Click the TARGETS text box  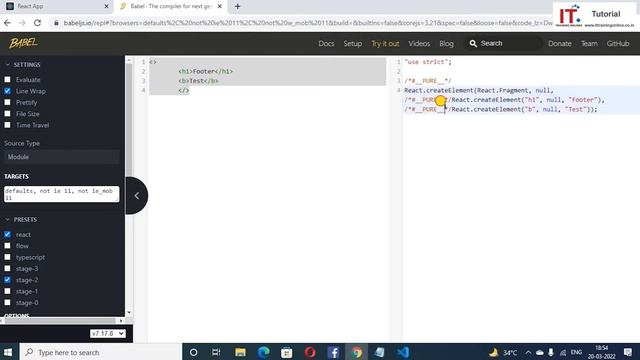coord(61,194)
